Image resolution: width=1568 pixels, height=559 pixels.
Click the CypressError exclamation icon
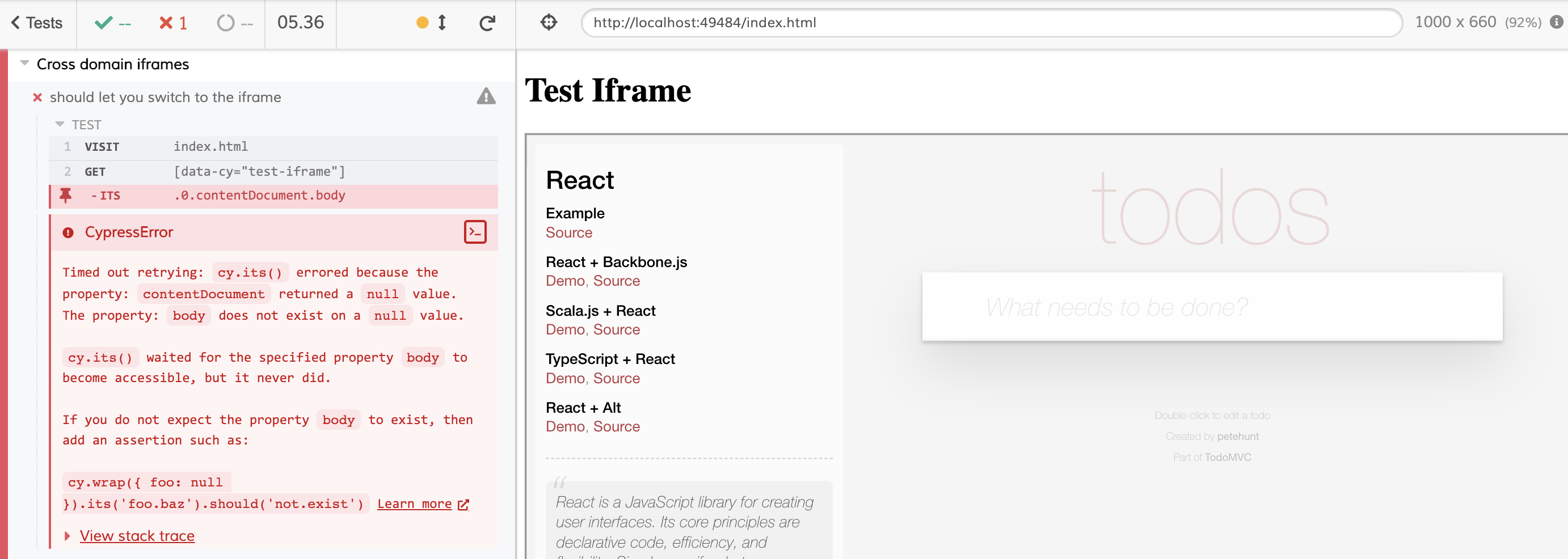tap(68, 232)
